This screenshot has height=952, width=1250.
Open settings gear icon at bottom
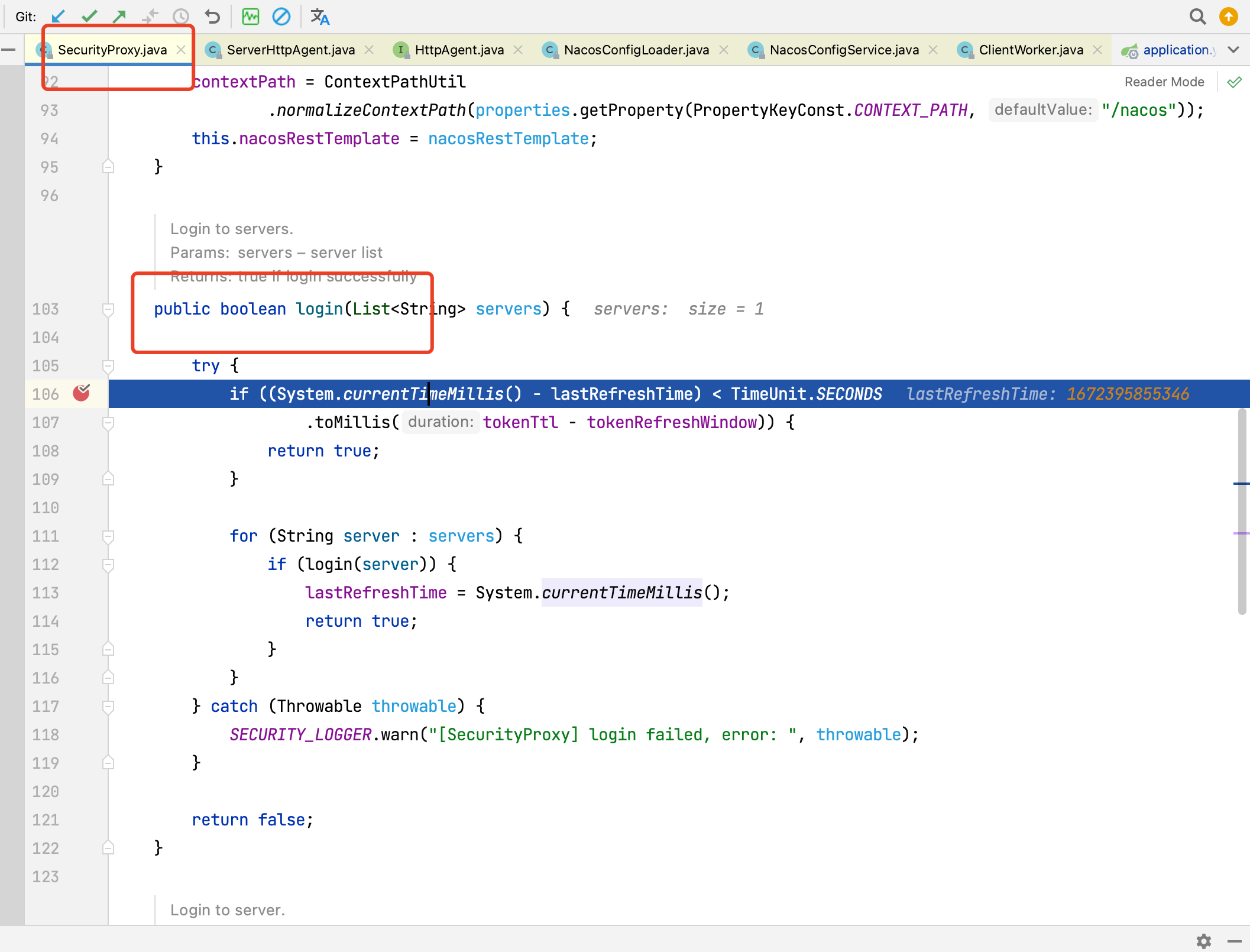click(1203, 940)
